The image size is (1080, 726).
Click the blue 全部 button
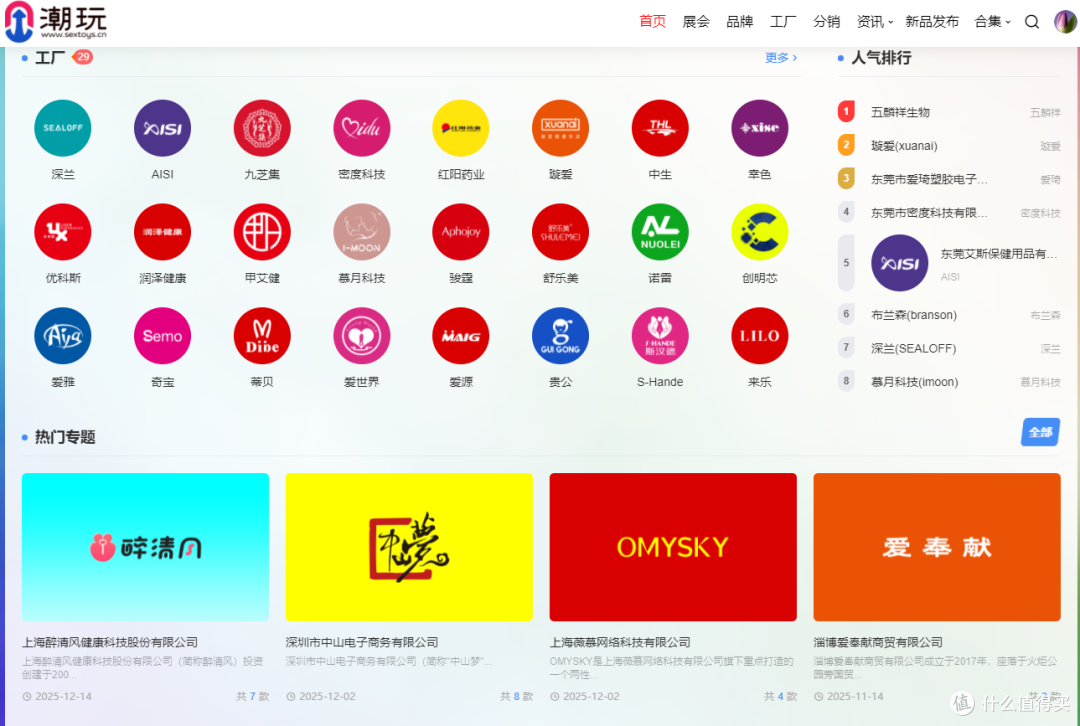(x=1040, y=433)
